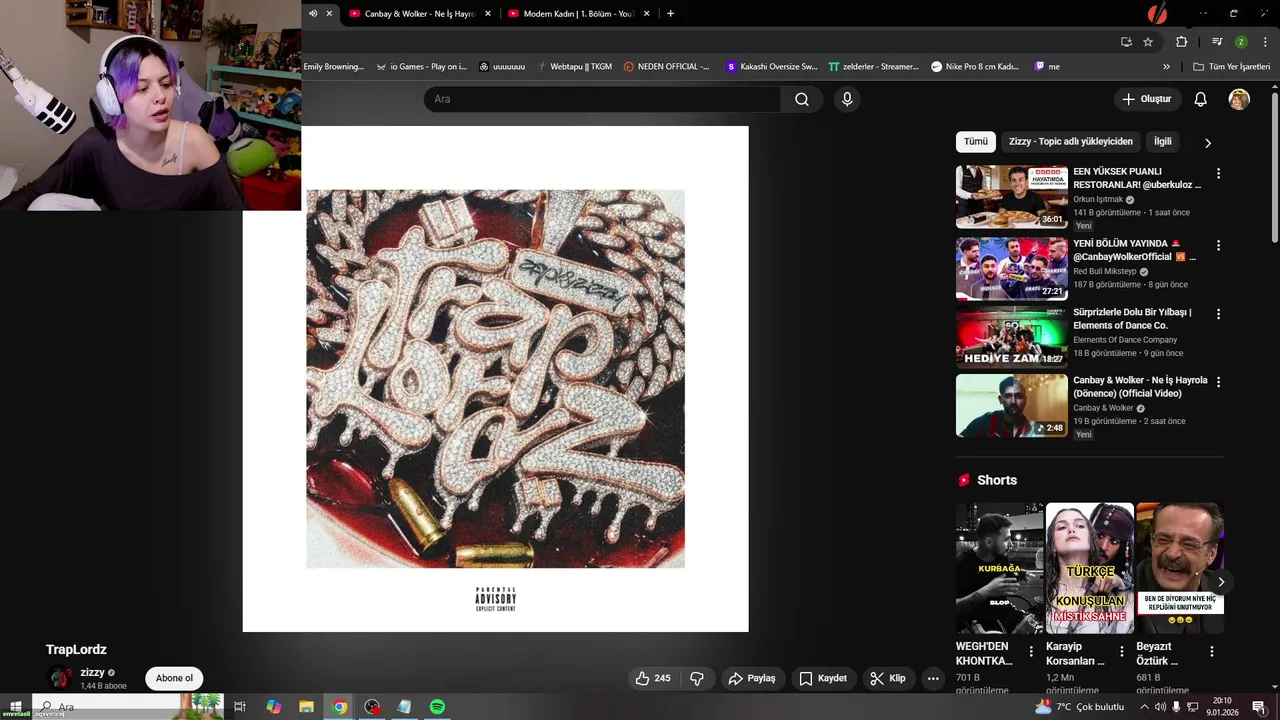The width and height of the screenshot is (1280, 720).
Task: Subscribe with the Abone ol button
Action: [x=174, y=678]
